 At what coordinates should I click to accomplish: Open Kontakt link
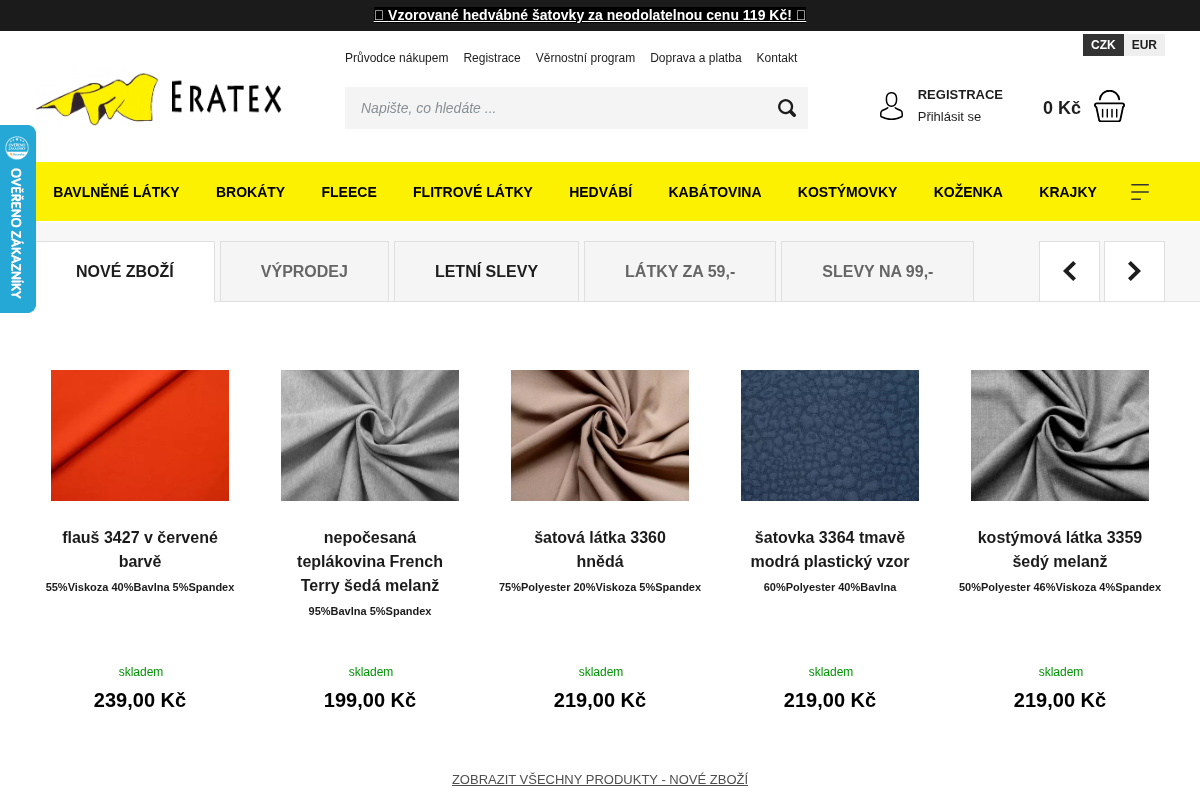[777, 58]
